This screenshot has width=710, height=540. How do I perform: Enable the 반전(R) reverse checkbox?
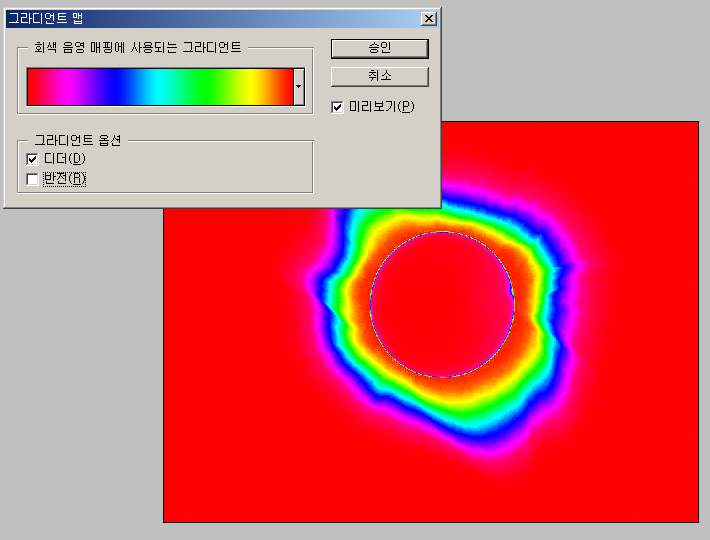(32, 179)
